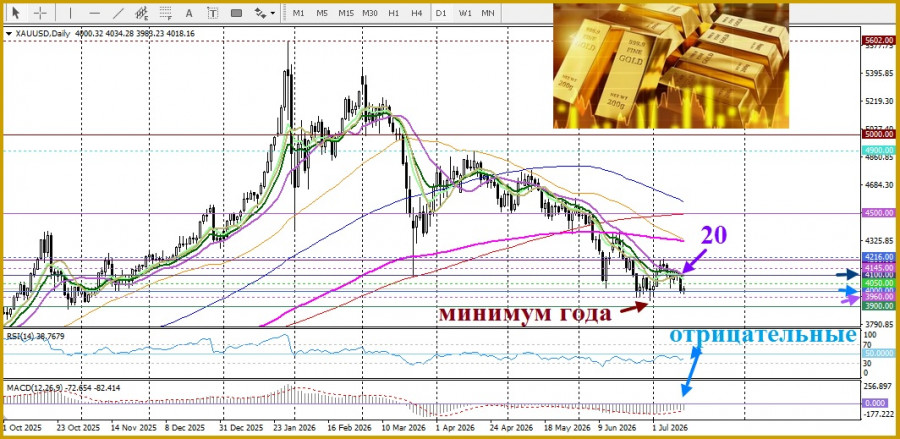Click the 3900.00 price level label
The image size is (900, 439).
point(879,306)
